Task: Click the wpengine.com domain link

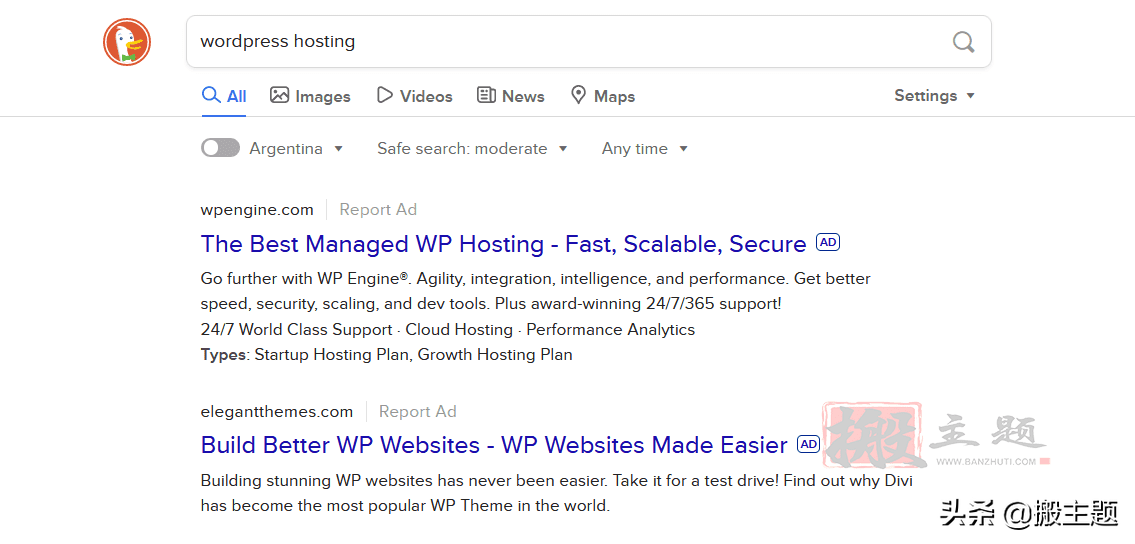Action: [x=257, y=210]
